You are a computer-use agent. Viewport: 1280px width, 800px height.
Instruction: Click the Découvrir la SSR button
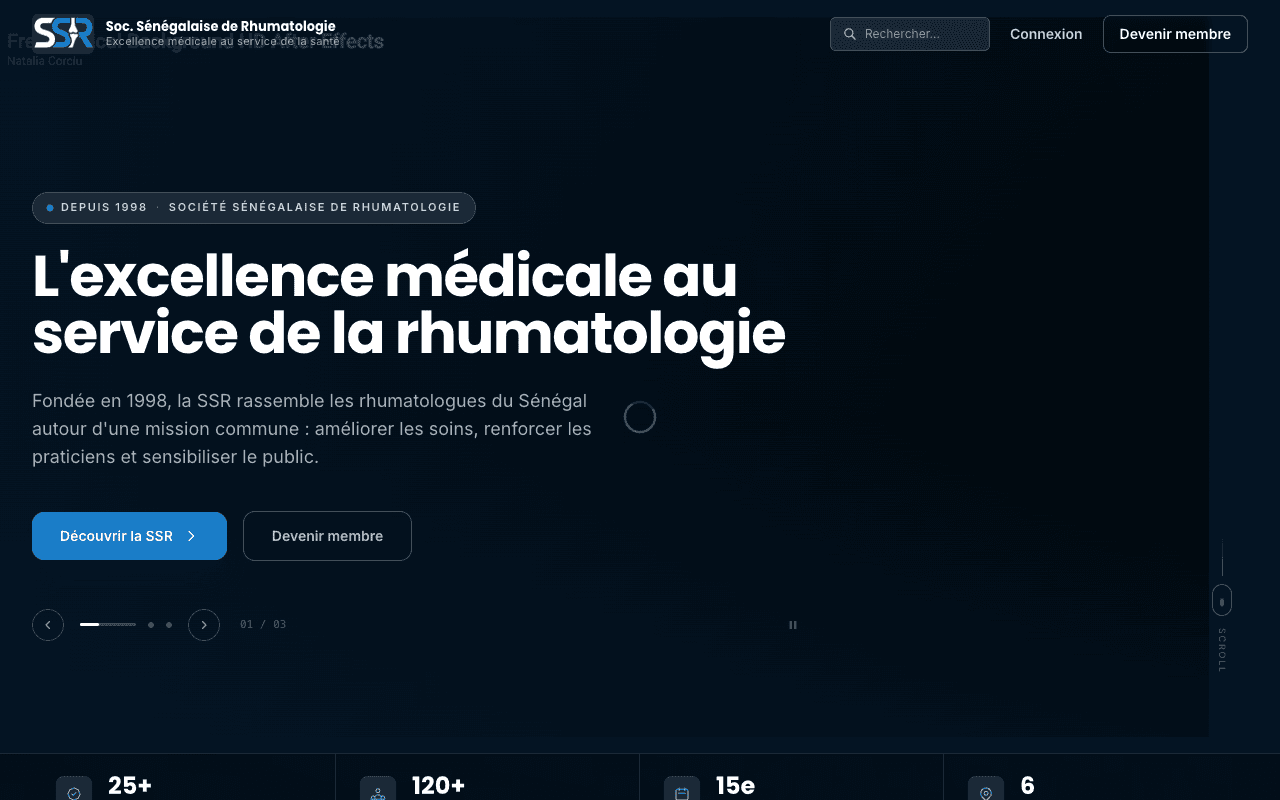click(129, 536)
